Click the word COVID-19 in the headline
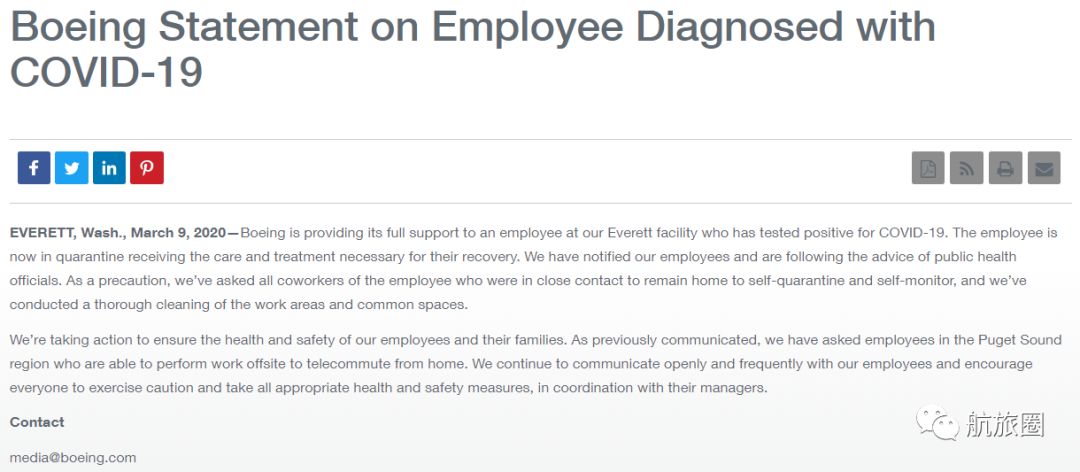This screenshot has width=1080, height=472. tap(106, 72)
